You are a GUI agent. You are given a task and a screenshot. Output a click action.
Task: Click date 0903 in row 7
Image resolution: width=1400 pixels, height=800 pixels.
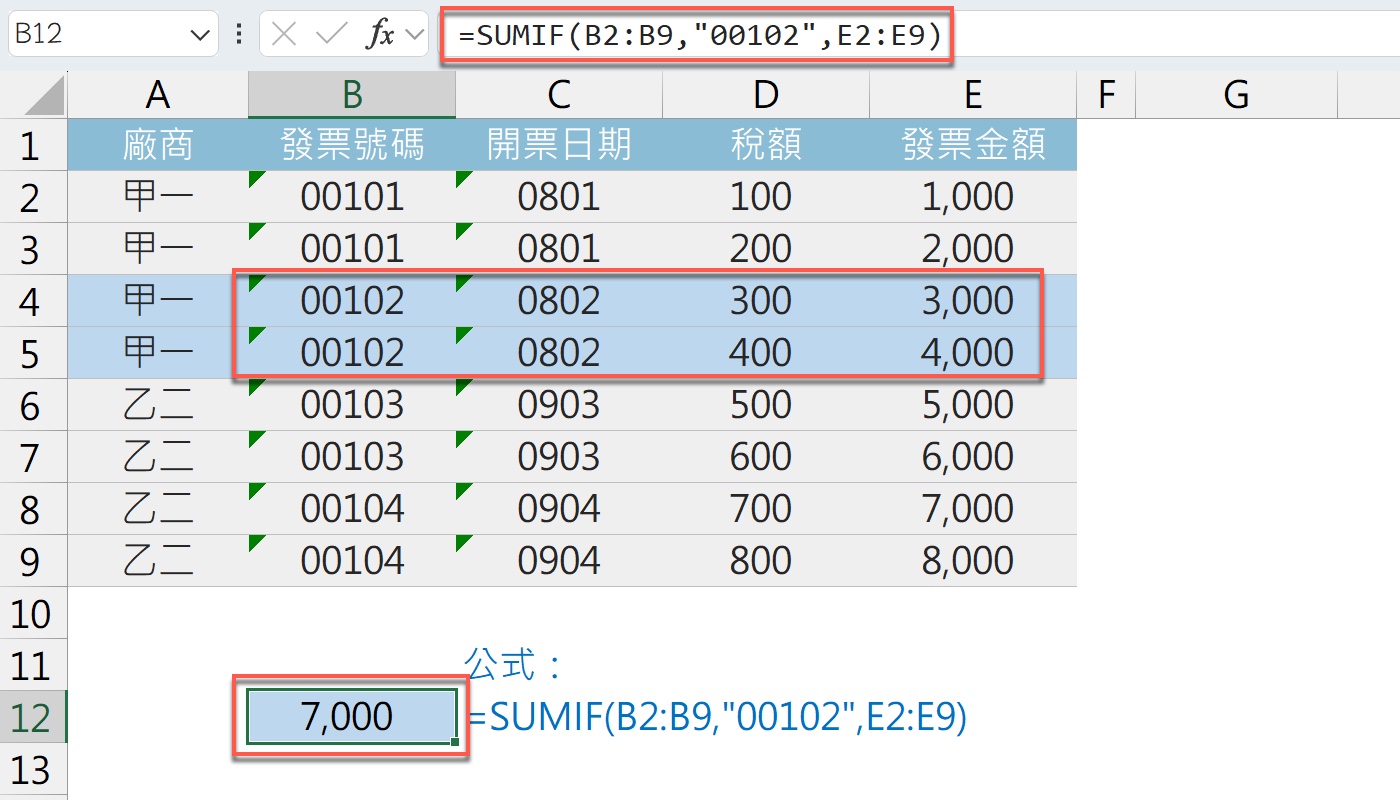tap(559, 457)
